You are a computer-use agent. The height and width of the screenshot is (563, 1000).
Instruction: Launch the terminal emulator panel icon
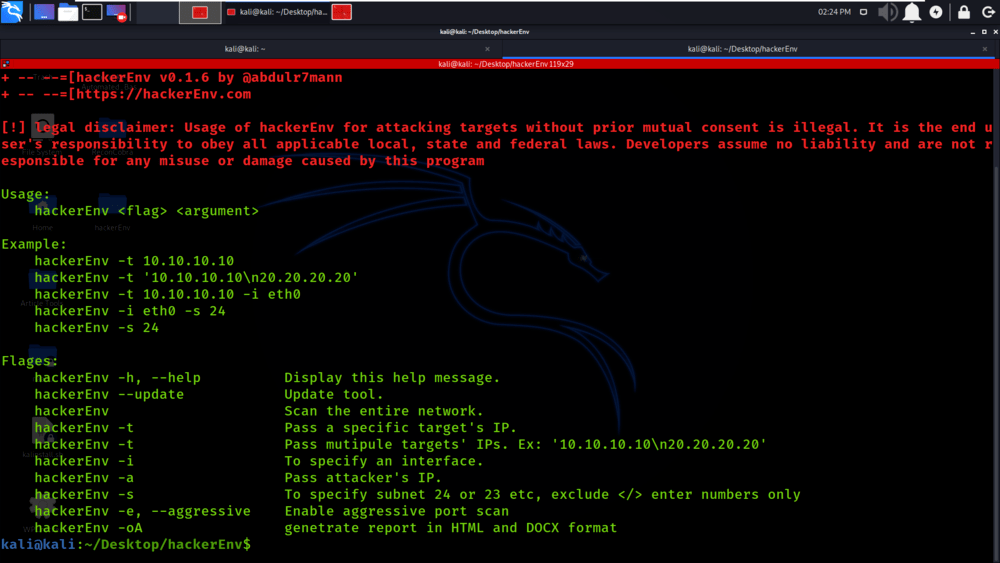92,12
